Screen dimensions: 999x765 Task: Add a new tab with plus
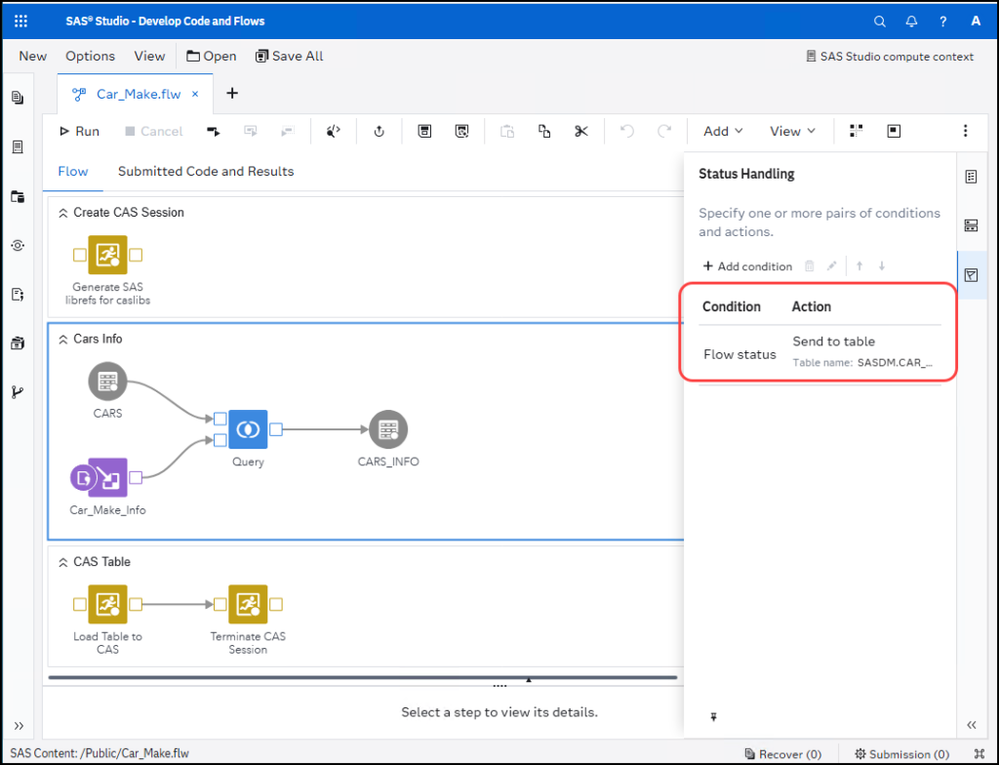point(232,94)
